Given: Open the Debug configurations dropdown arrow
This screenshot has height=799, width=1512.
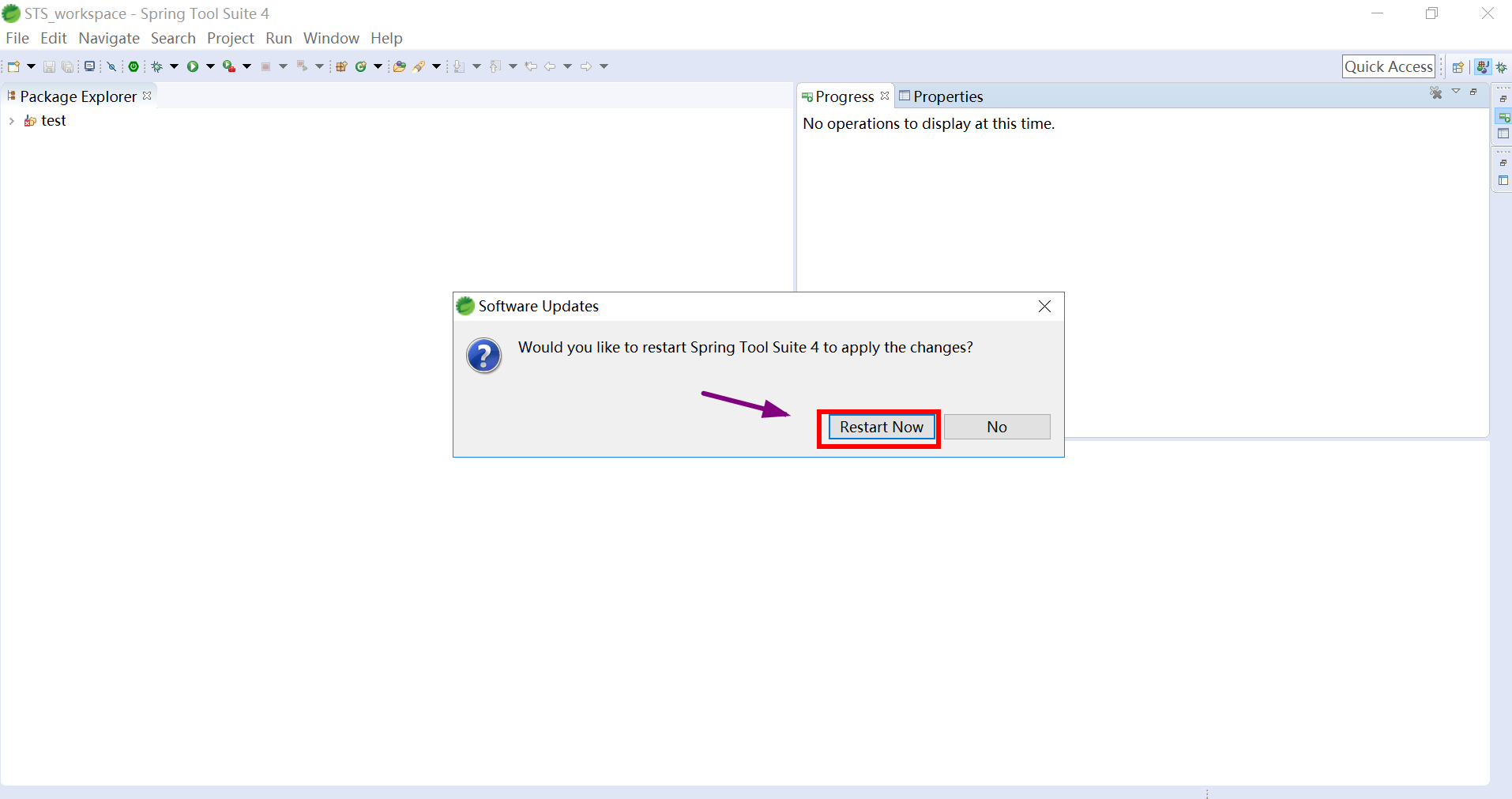Looking at the screenshot, I should (174, 66).
